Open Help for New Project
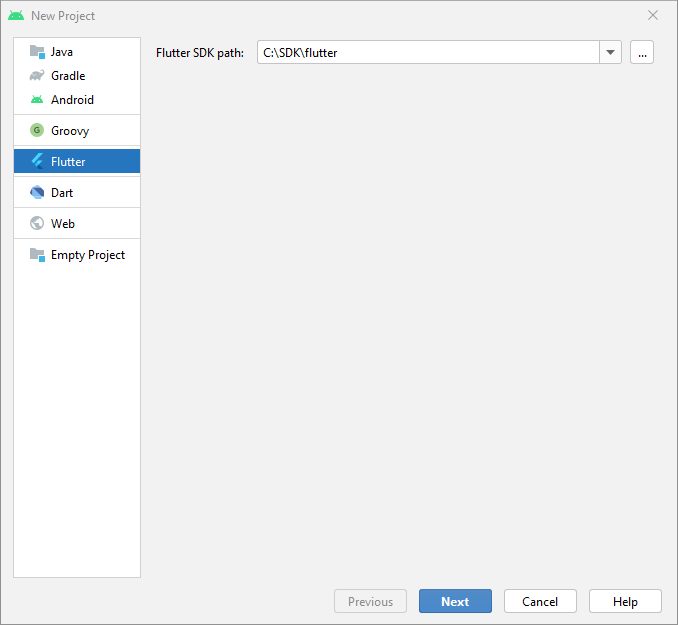The width and height of the screenshot is (678, 625). pos(625,601)
